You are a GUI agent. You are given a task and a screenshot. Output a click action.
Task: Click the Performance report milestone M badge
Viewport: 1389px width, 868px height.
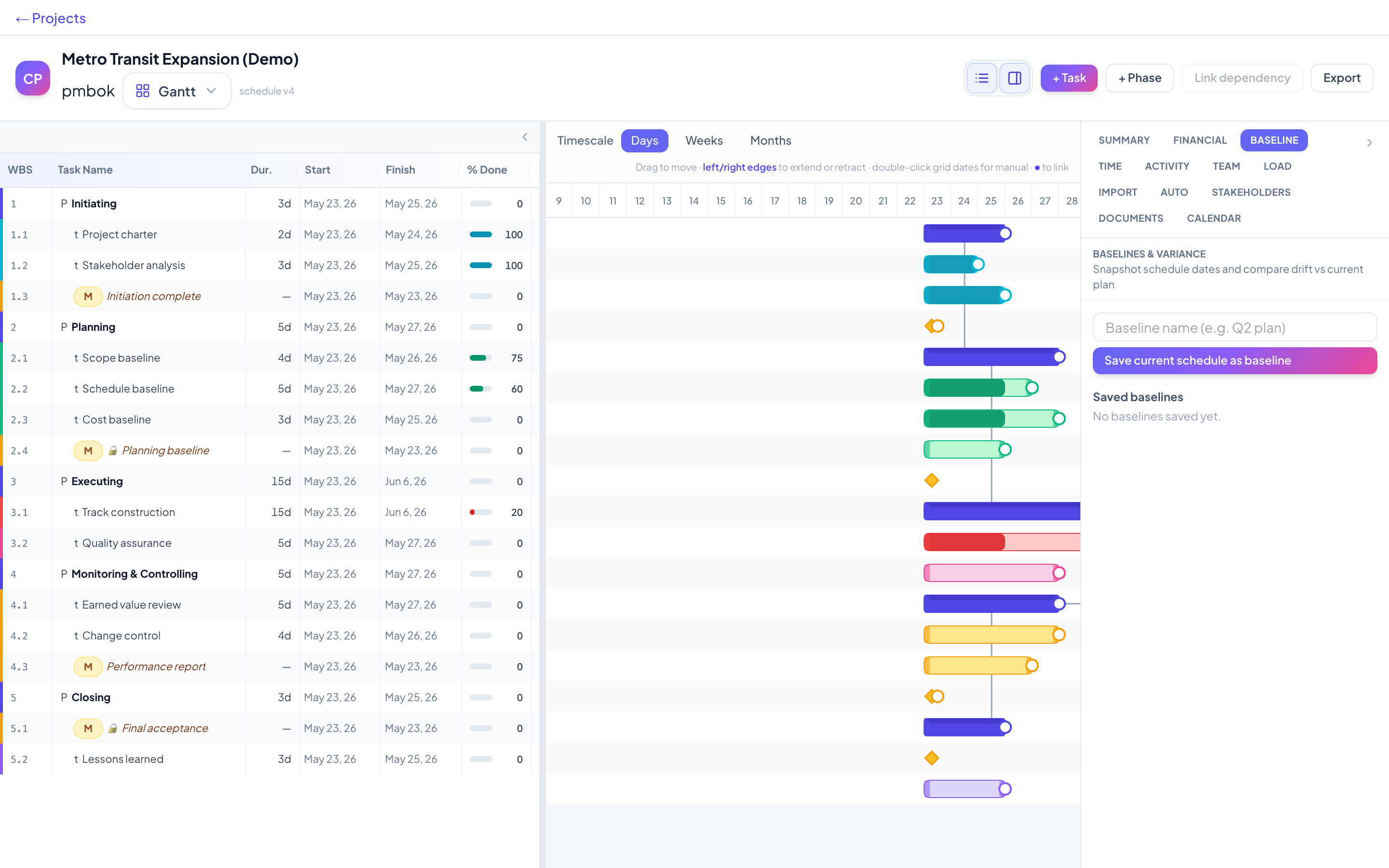tap(88, 666)
